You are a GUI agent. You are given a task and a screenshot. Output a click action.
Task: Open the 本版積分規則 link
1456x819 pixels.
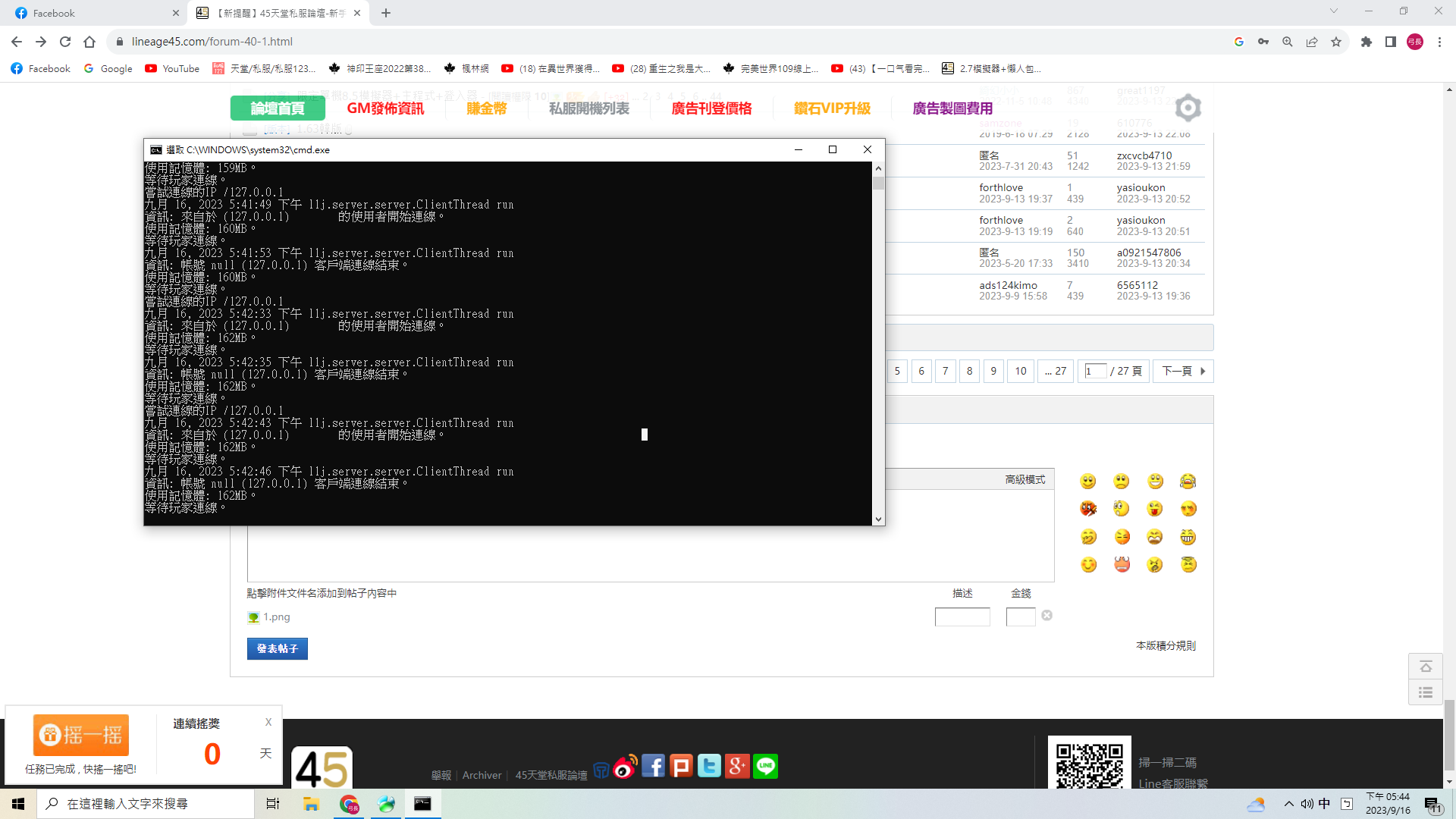point(1166,645)
